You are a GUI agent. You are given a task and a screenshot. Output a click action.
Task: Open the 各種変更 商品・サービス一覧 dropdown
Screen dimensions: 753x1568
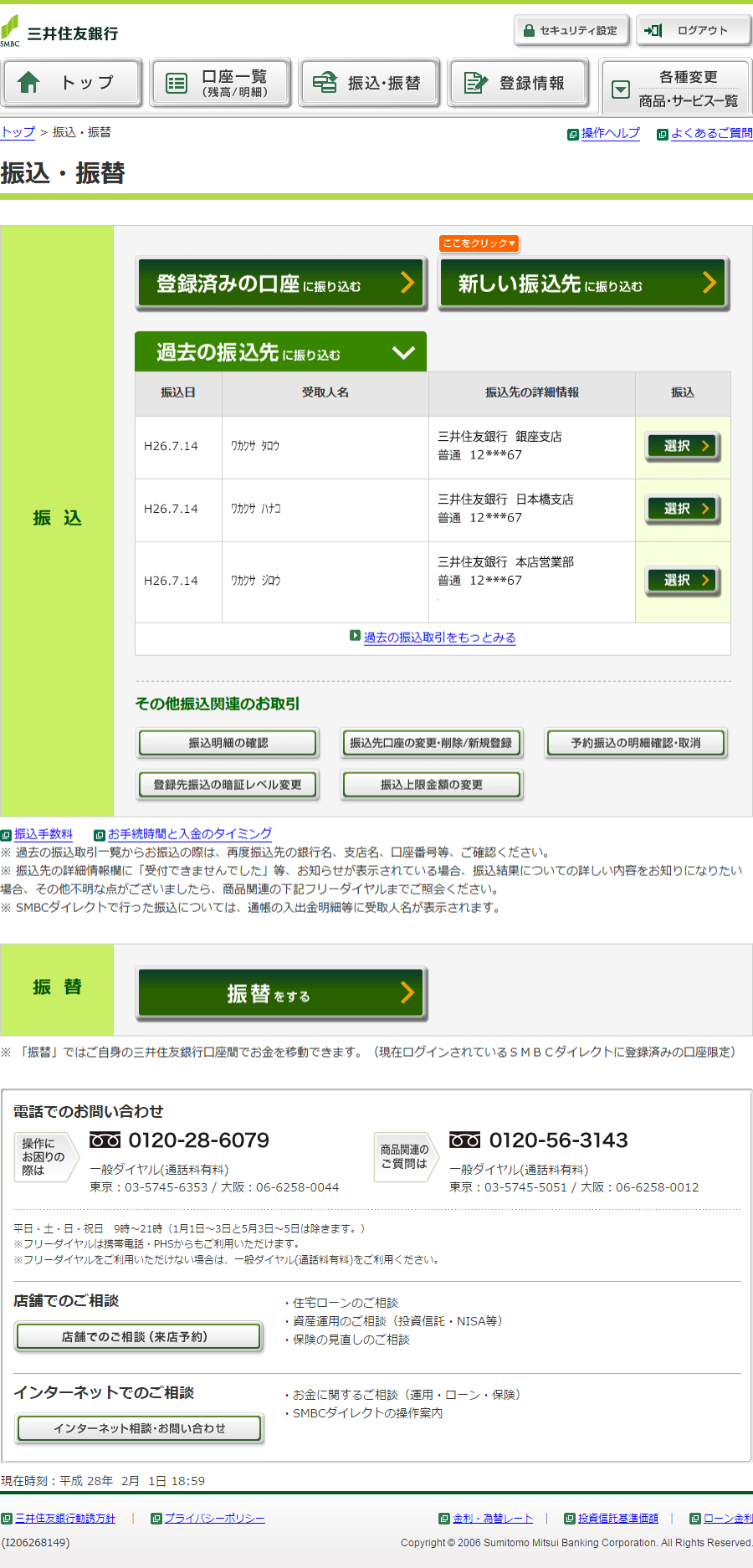676,88
